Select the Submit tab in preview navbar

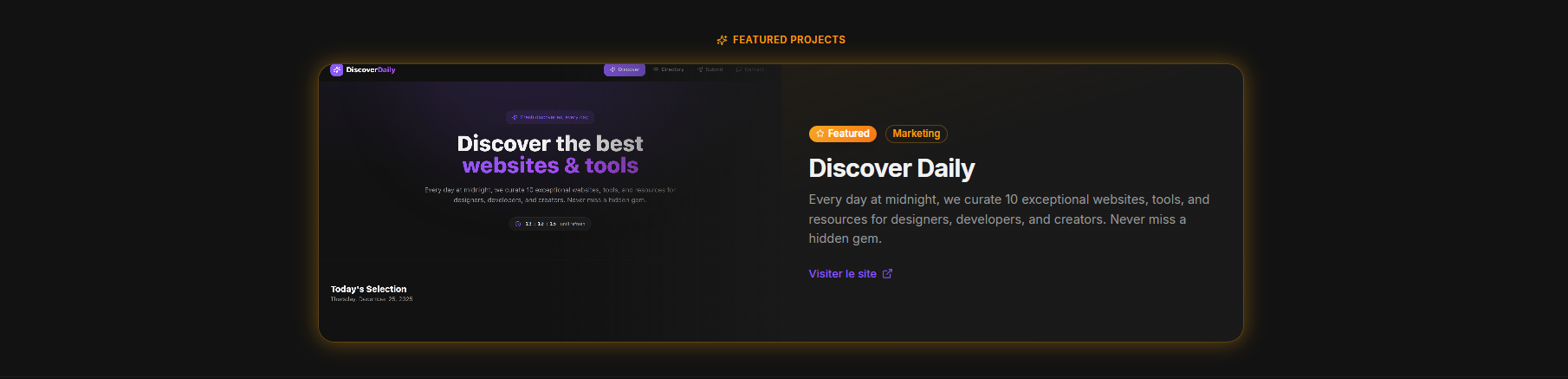pyautogui.click(x=710, y=69)
